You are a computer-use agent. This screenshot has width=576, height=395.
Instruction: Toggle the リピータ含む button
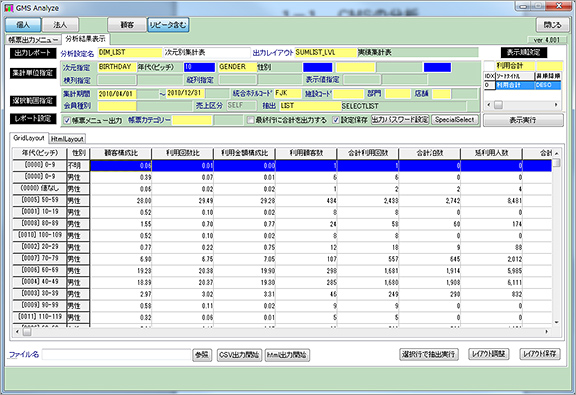(x=168, y=25)
